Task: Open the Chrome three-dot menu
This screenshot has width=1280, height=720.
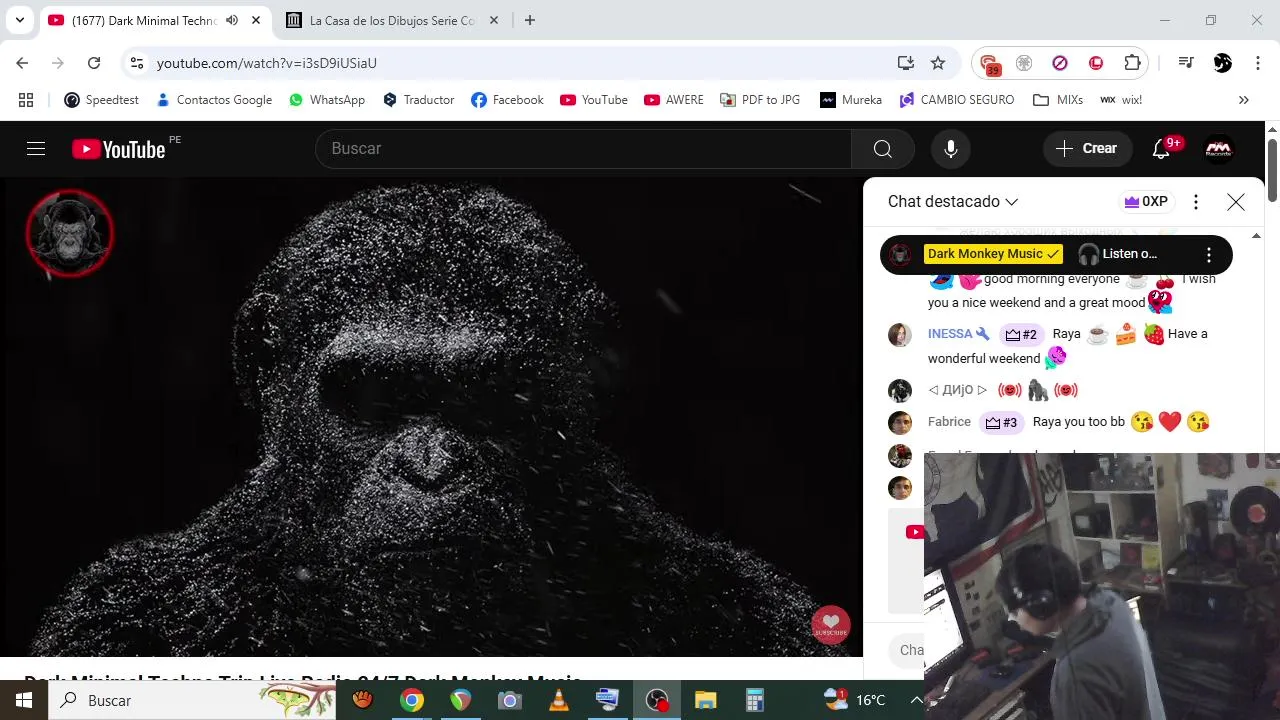Action: pos(1256,63)
